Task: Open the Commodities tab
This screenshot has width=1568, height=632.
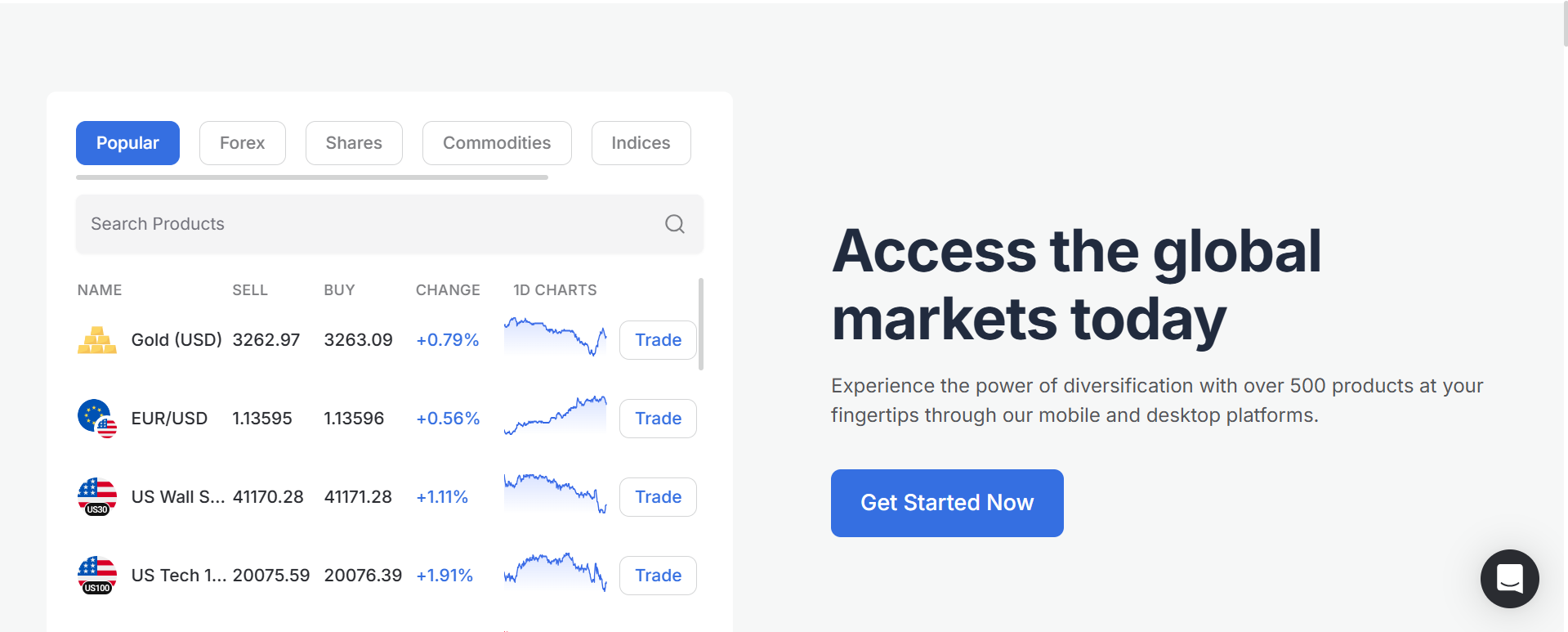Action: [496, 142]
